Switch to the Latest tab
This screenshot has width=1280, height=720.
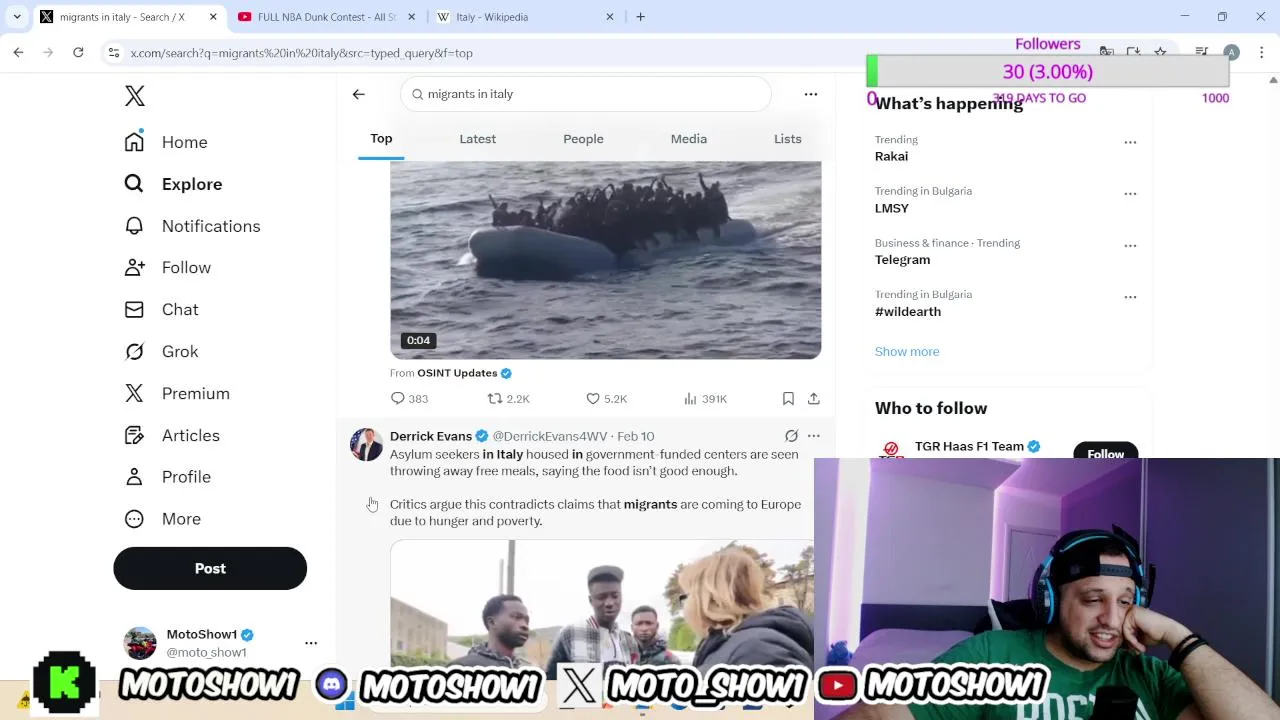pyautogui.click(x=478, y=139)
